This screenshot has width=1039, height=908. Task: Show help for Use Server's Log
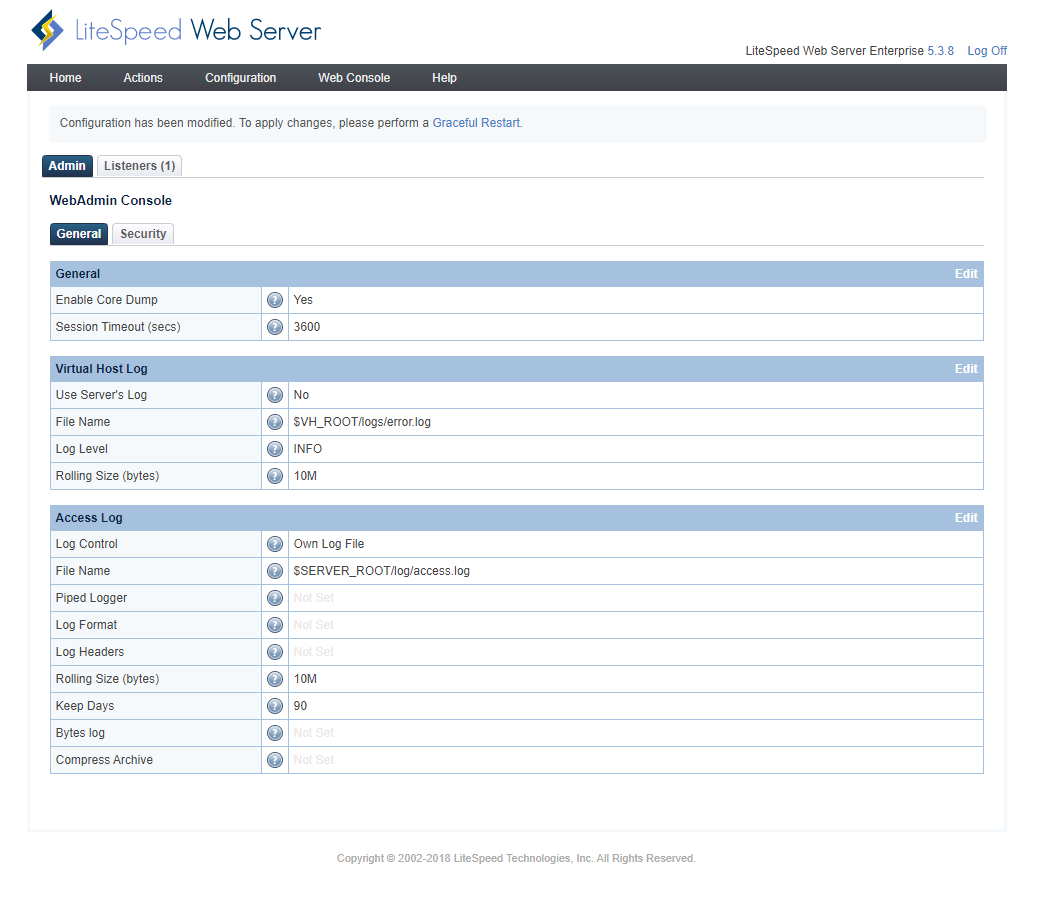275,395
